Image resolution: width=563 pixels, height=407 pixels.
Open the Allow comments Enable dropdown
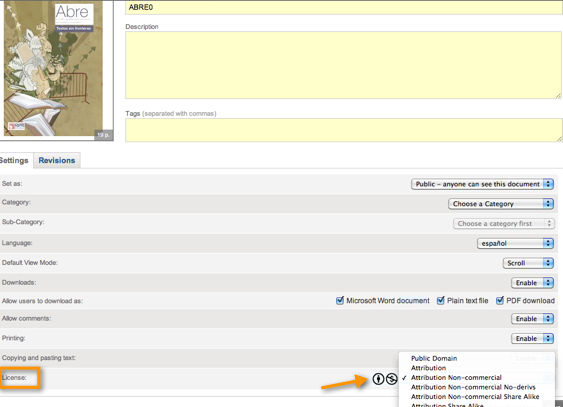(x=532, y=319)
